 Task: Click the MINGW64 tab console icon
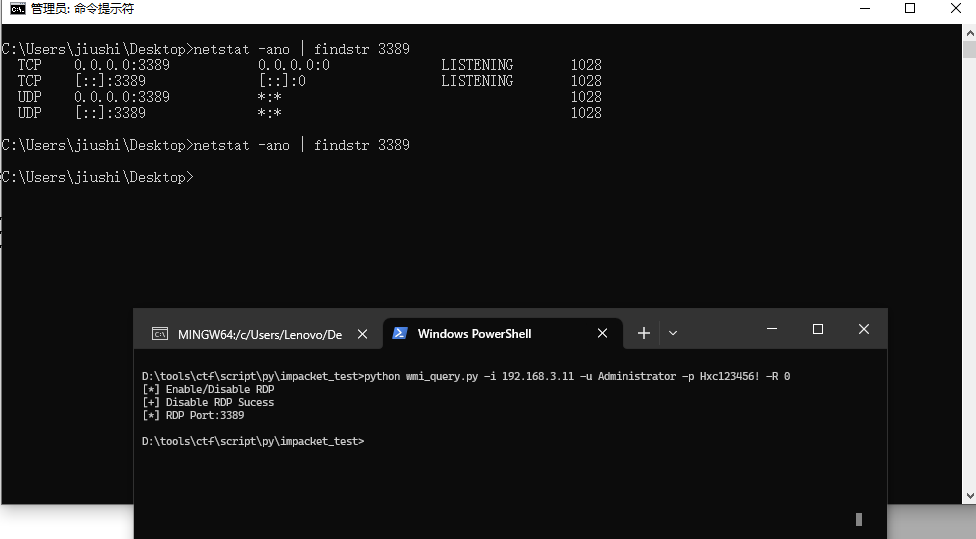click(160, 334)
